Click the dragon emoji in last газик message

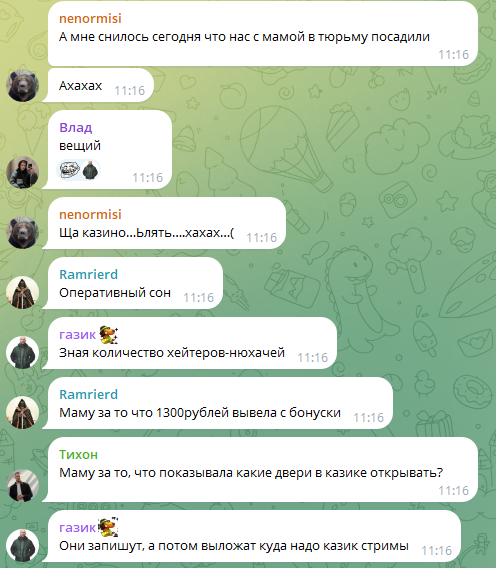108,527
